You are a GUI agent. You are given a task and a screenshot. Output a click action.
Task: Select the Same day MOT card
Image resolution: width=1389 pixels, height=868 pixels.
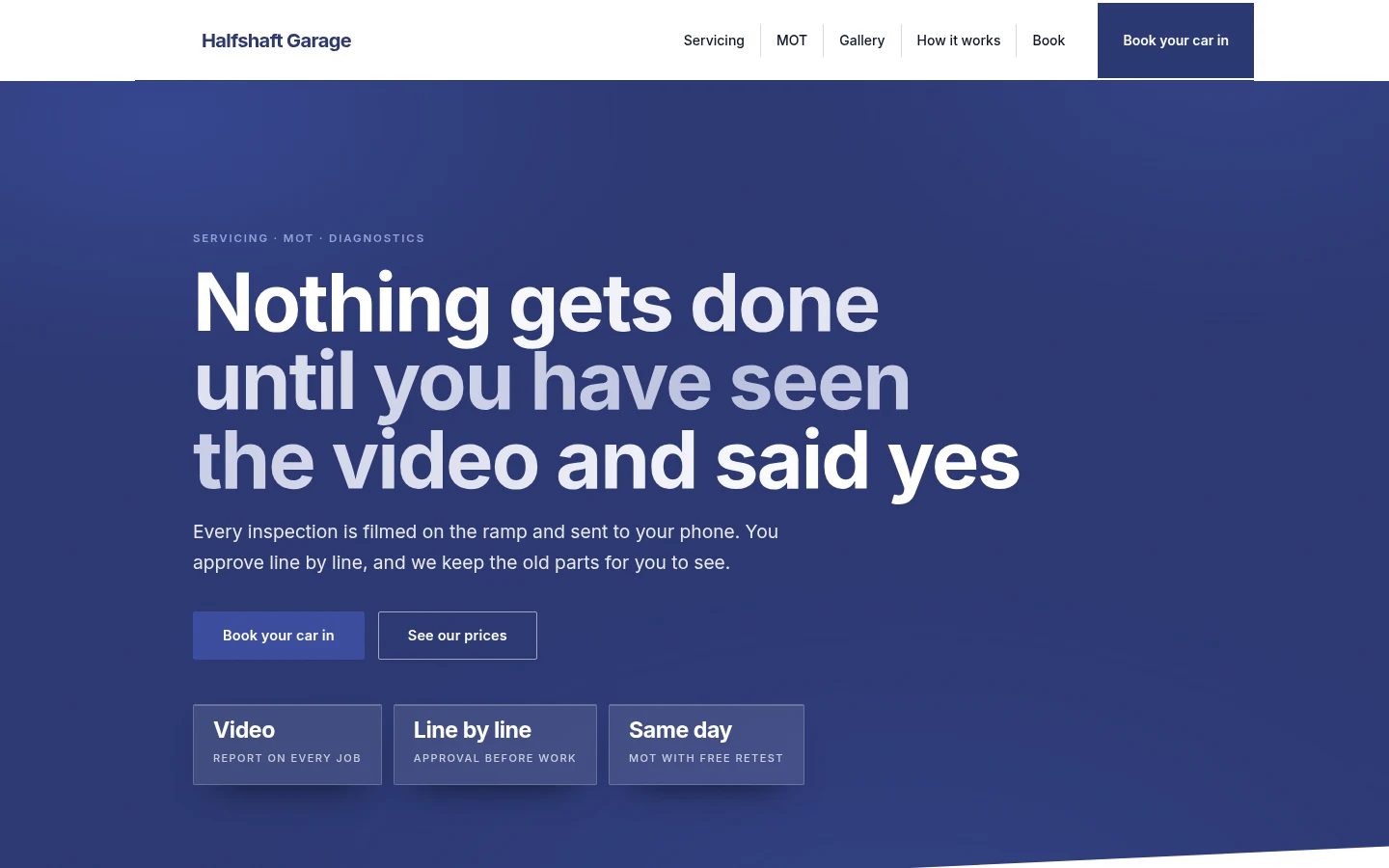[706, 745]
